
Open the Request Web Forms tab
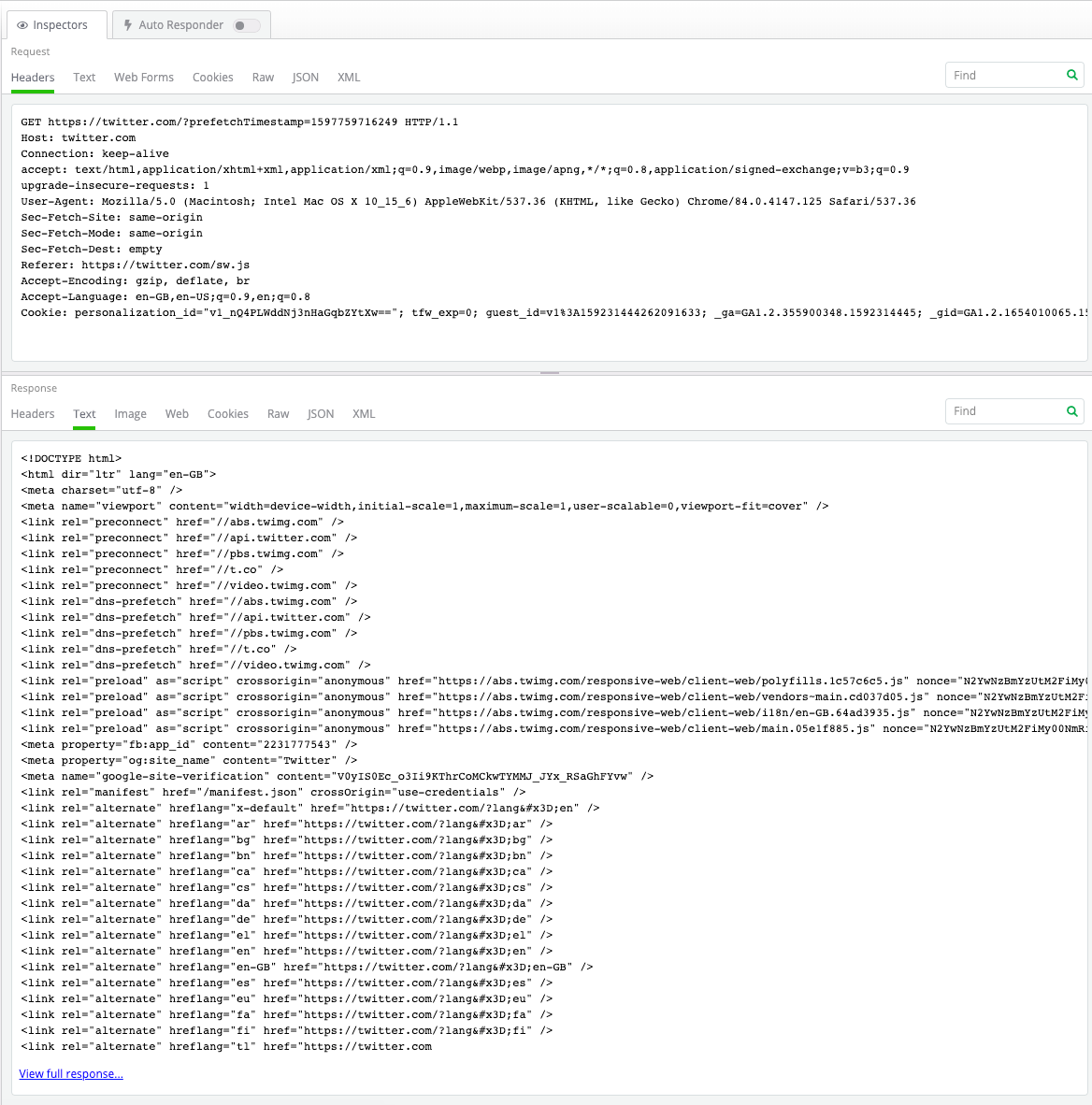[x=144, y=78]
